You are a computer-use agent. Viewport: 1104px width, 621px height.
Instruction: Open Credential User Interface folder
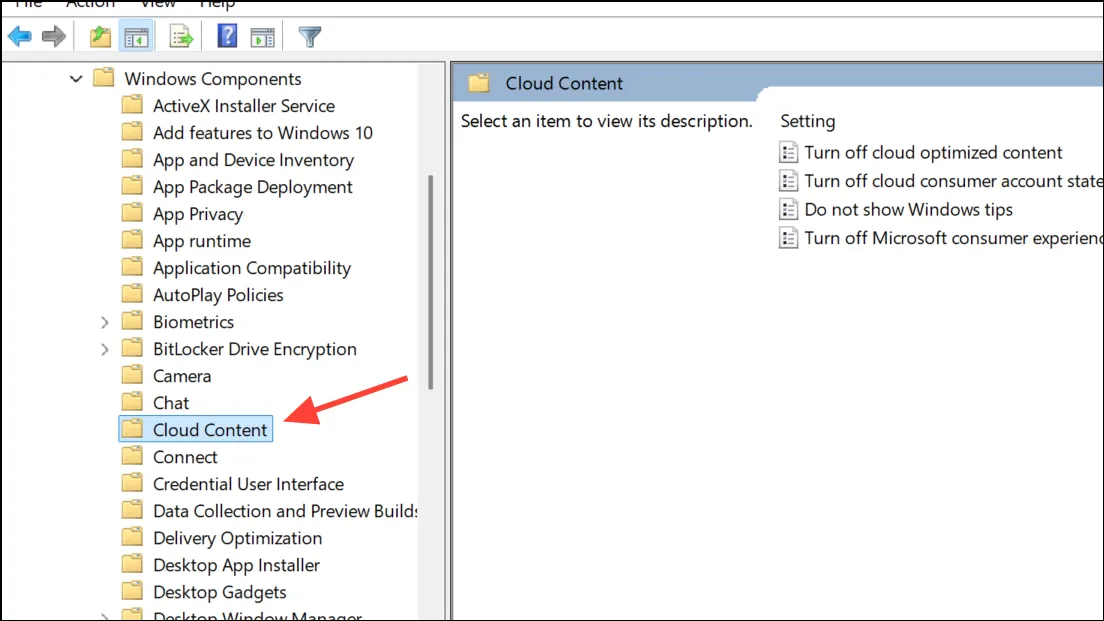249,484
